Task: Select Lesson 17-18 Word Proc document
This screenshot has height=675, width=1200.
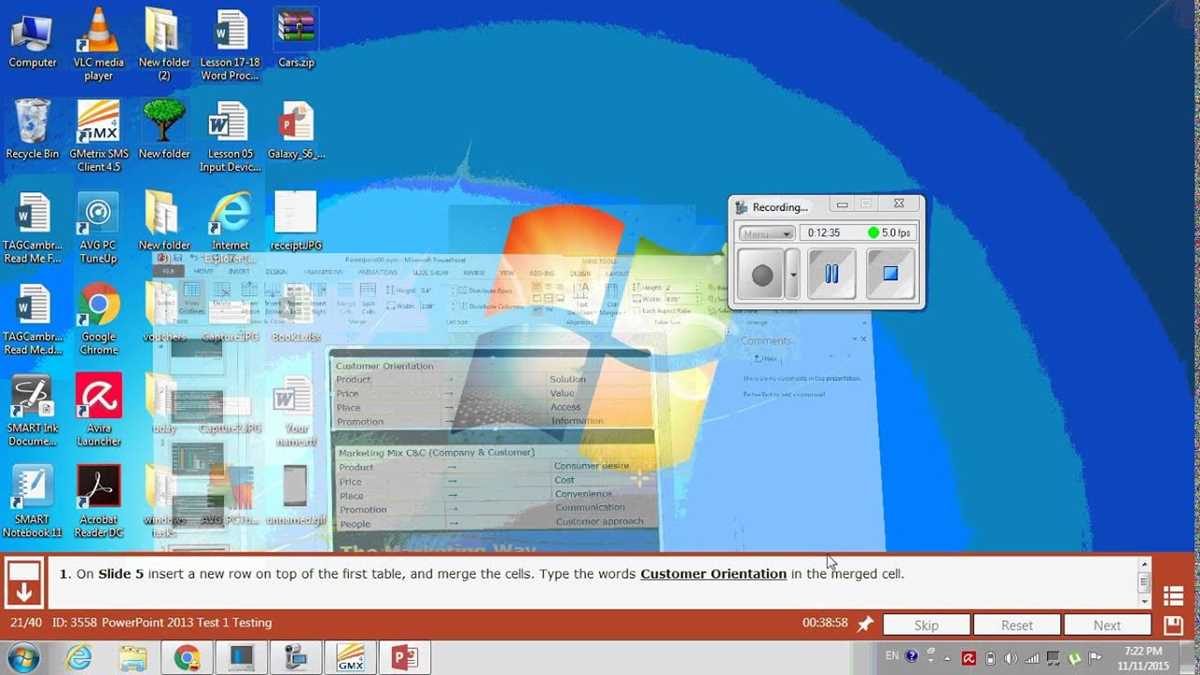Action: (230, 44)
